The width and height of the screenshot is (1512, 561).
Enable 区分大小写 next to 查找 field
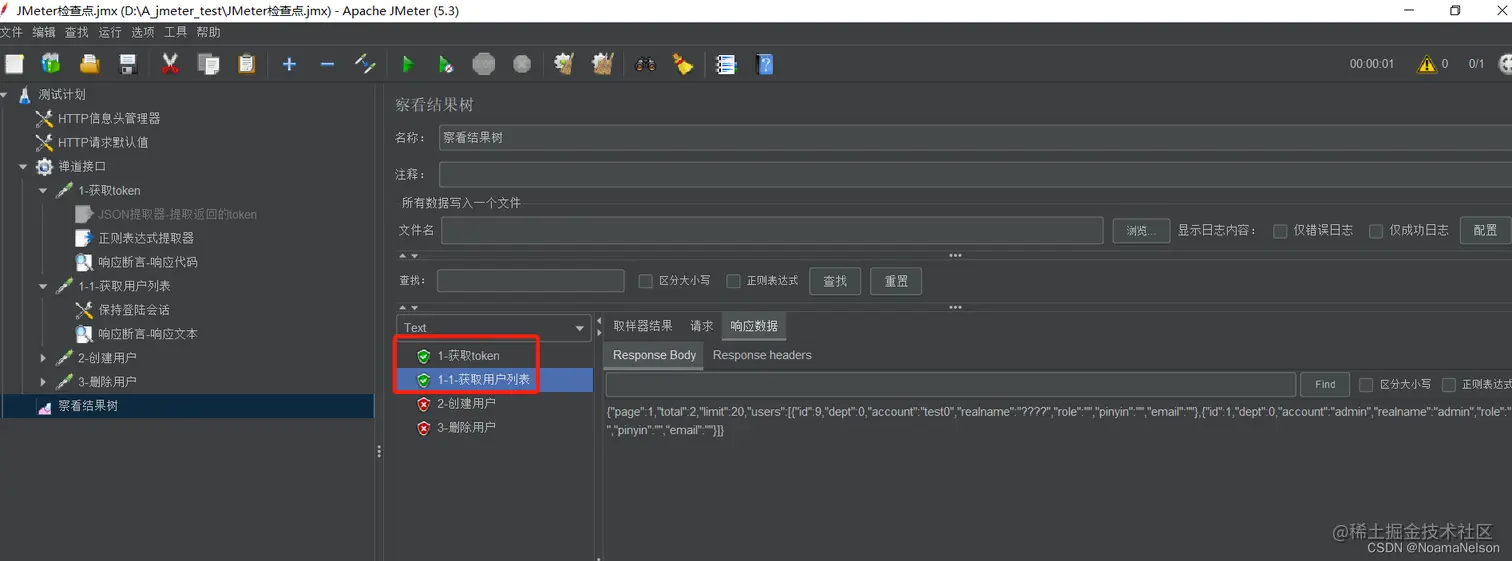tap(646, 281)
